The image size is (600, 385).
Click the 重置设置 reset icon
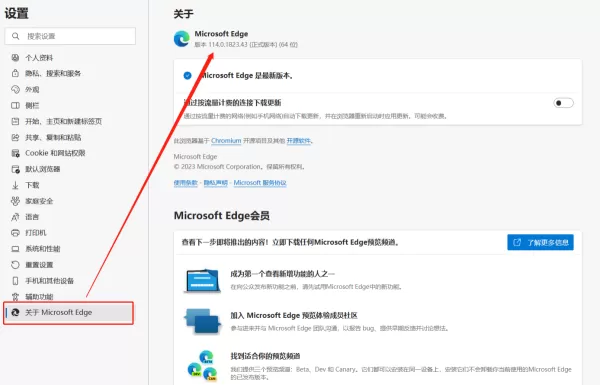click(x=15, y=264)
